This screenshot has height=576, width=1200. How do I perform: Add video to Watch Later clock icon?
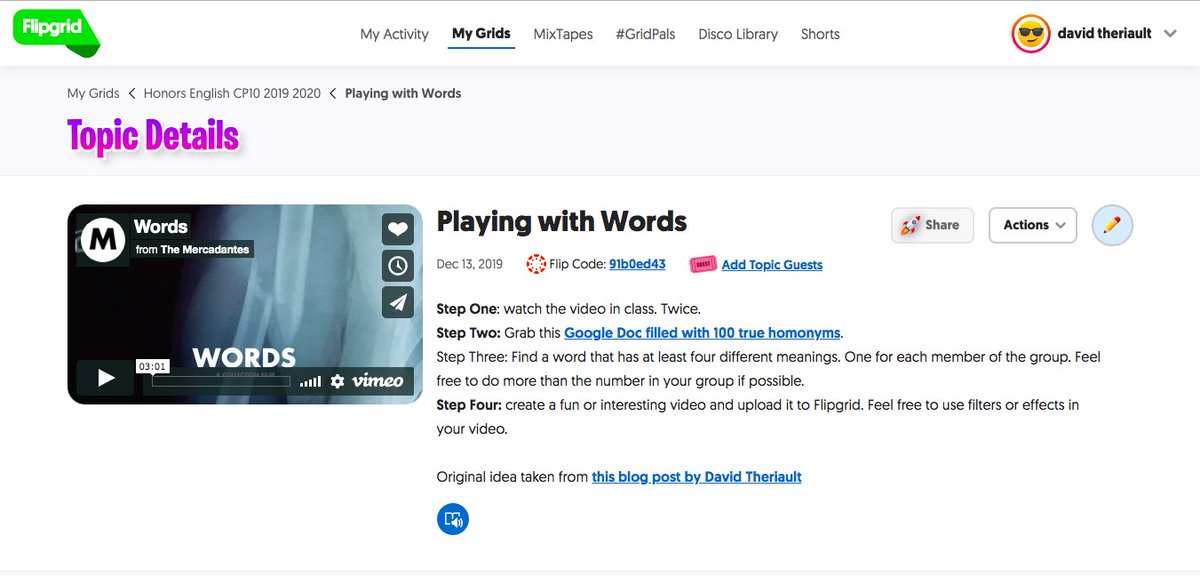pos(398,265)
